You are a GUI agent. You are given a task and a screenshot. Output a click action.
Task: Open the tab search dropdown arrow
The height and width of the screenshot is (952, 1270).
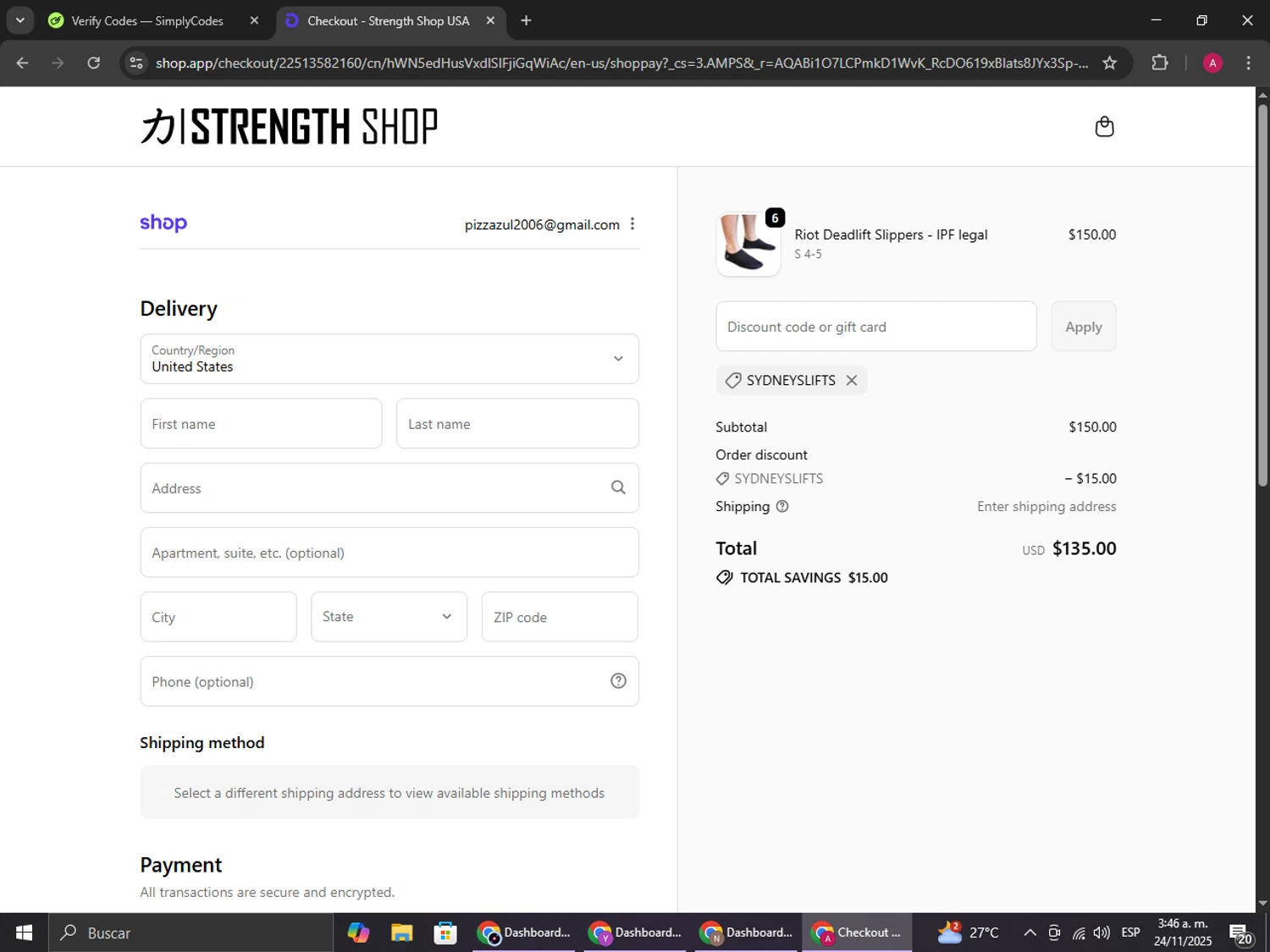[x=19, y=20]
